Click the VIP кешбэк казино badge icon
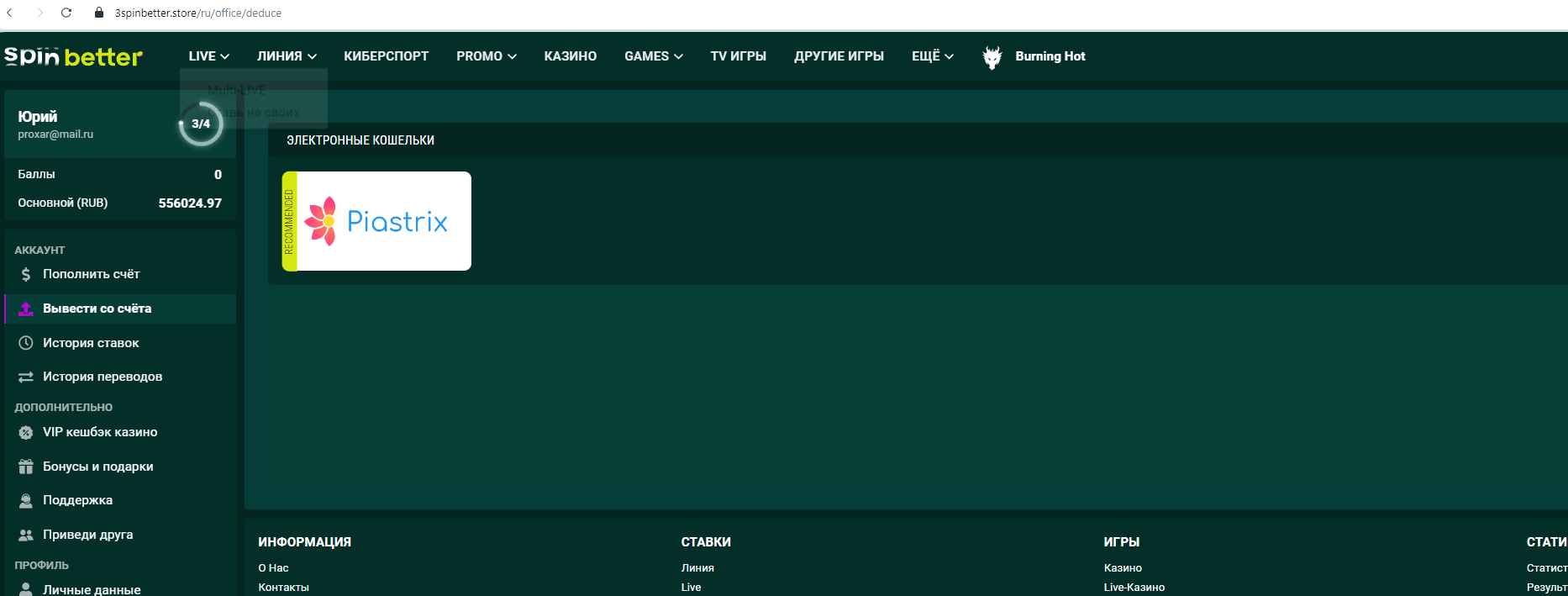The width and height of the screenshot is (1568, 596). (x=26, y=432)
